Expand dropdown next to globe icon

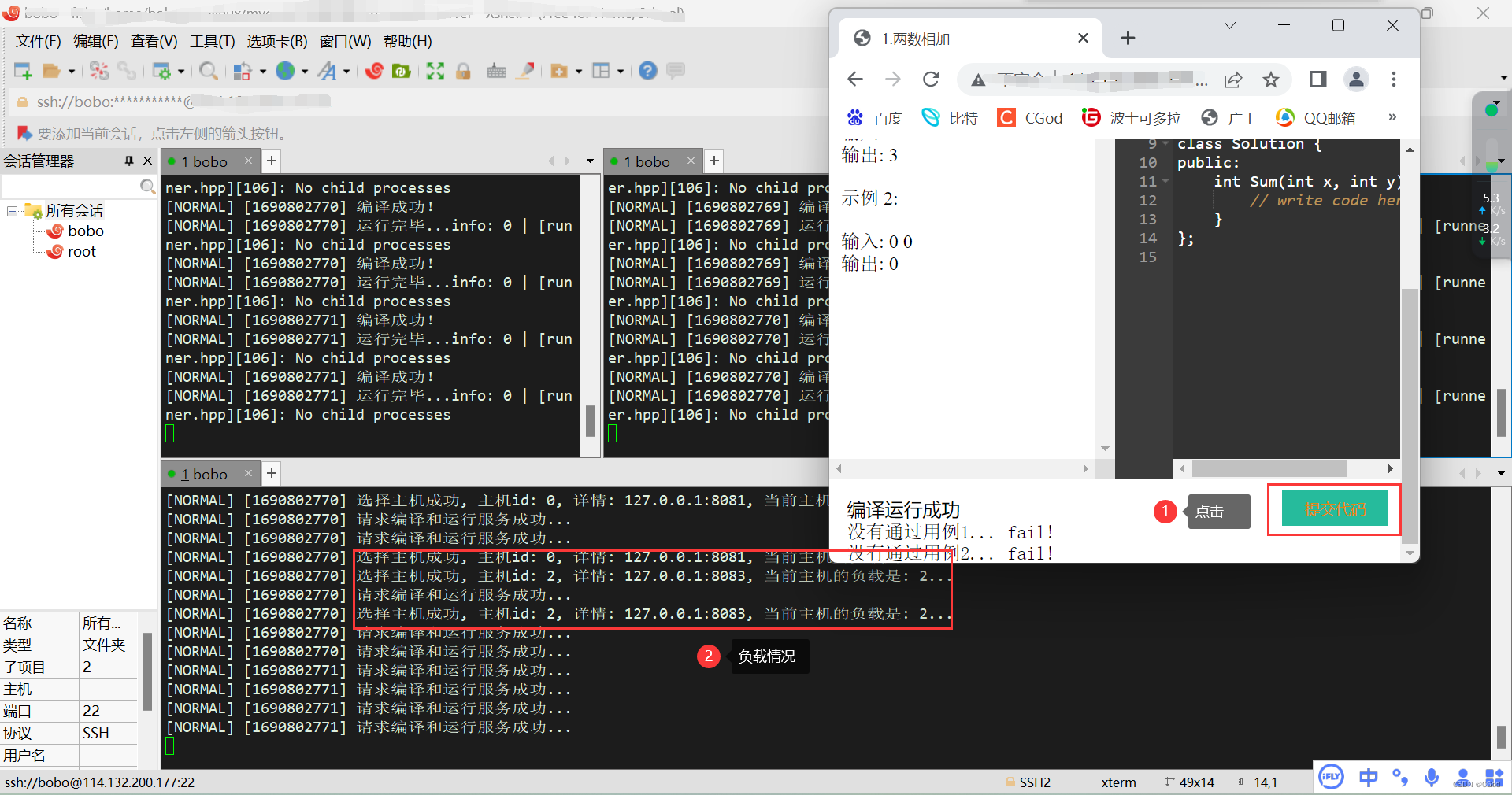click(305, 71)
